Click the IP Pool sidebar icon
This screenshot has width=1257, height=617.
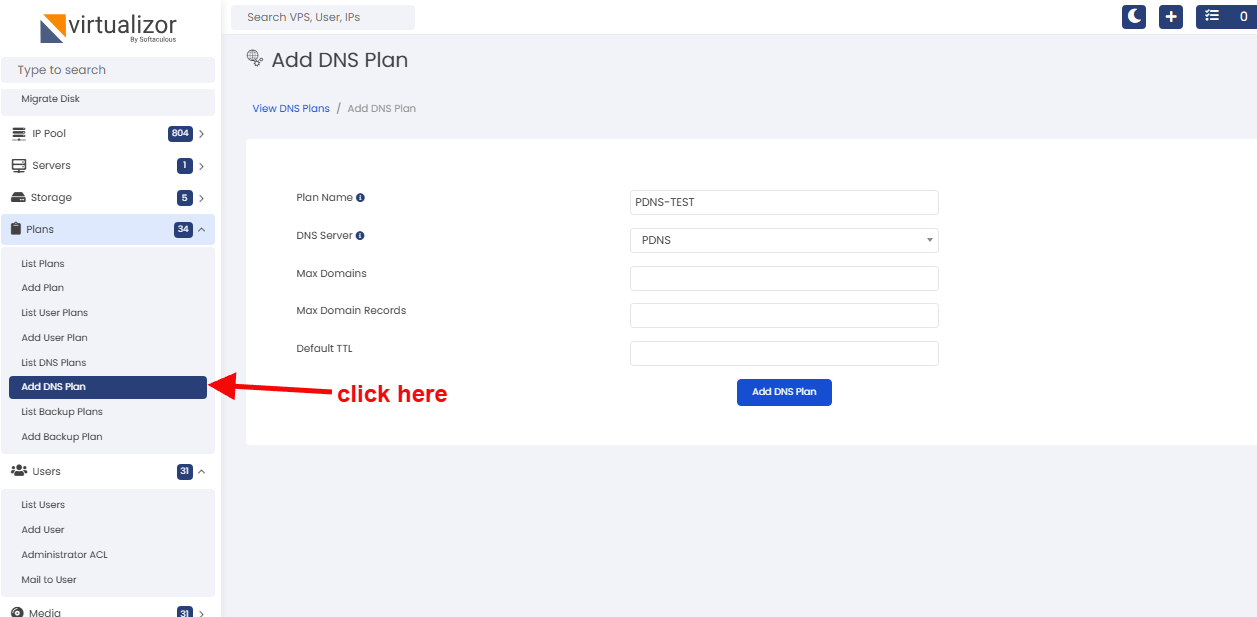pos(19,133)
